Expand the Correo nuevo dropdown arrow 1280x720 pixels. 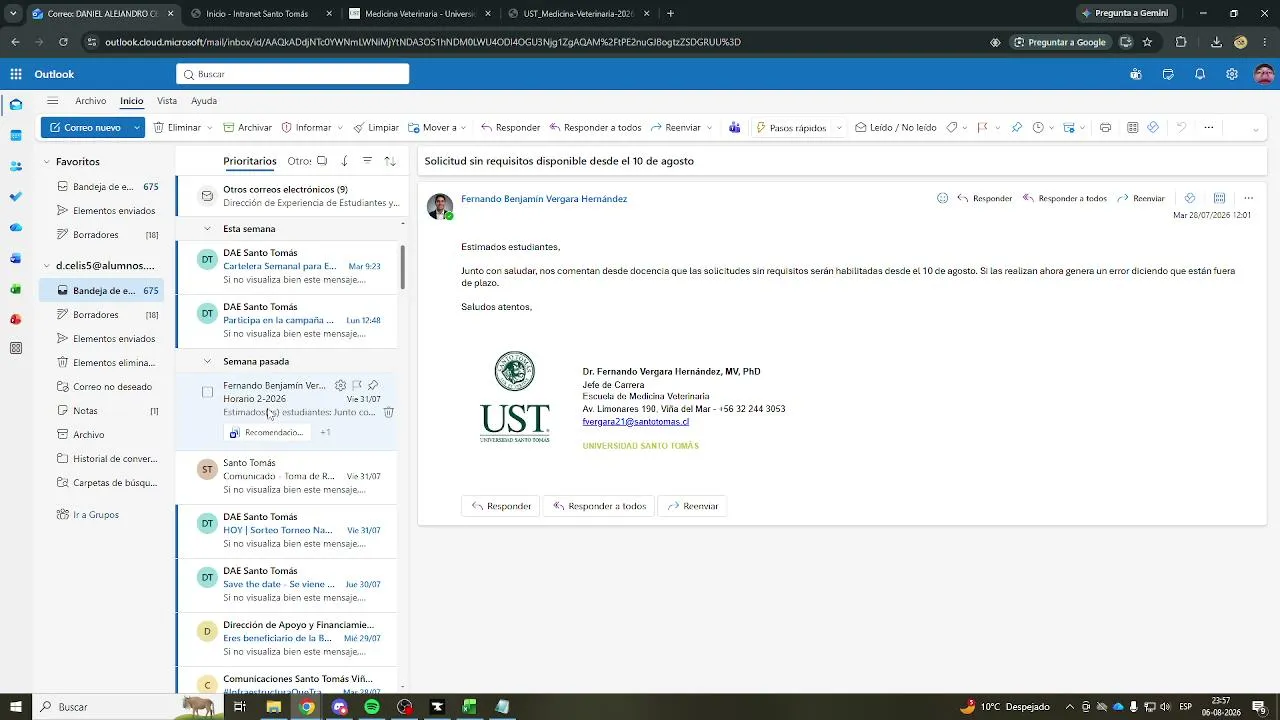(137, 128)
